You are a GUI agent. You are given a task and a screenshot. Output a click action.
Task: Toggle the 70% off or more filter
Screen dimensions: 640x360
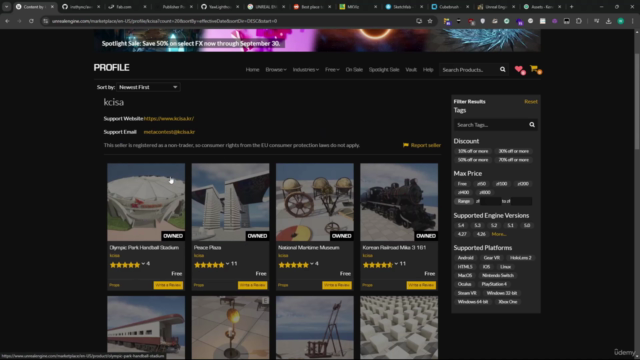click(513, 160)
